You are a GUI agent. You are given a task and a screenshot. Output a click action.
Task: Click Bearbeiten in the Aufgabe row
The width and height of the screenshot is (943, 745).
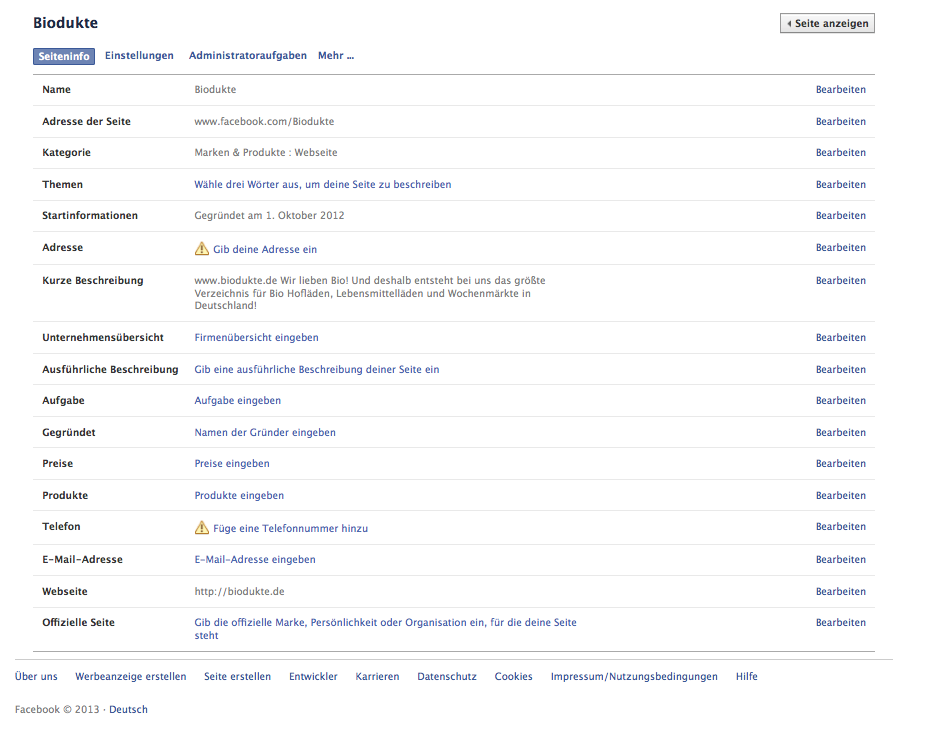[840, 400]
